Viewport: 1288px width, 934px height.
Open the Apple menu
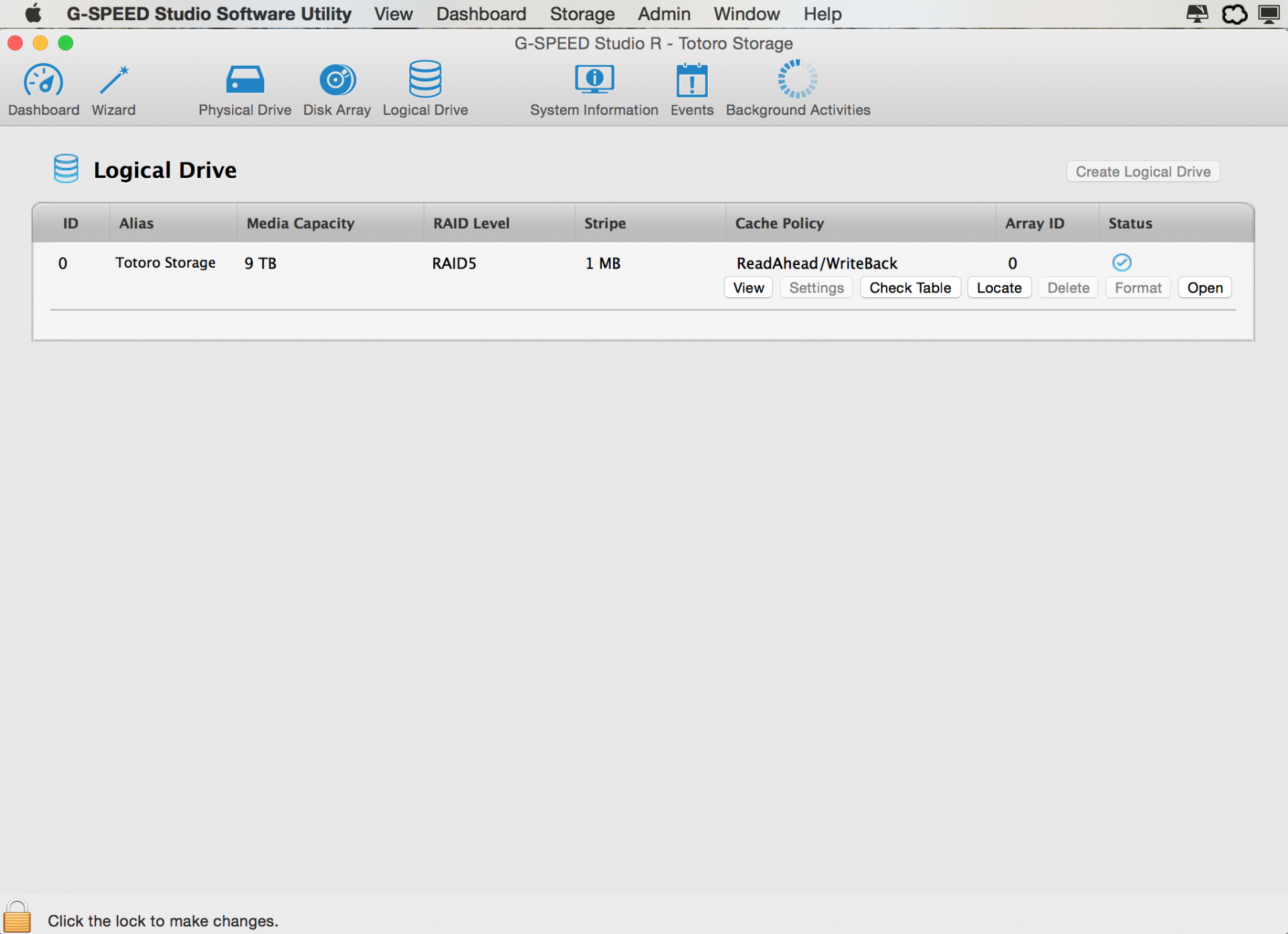pos(33,14)
